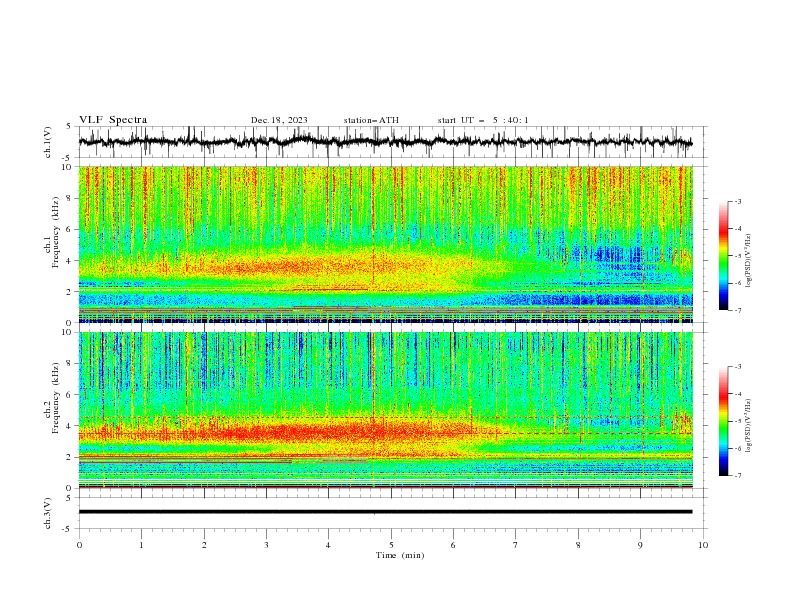Image resolution: width=792 pixels, height=612 pixels.
Task: Click the '-5' tick on ch.1 color bar
Action: pos(737,256)
